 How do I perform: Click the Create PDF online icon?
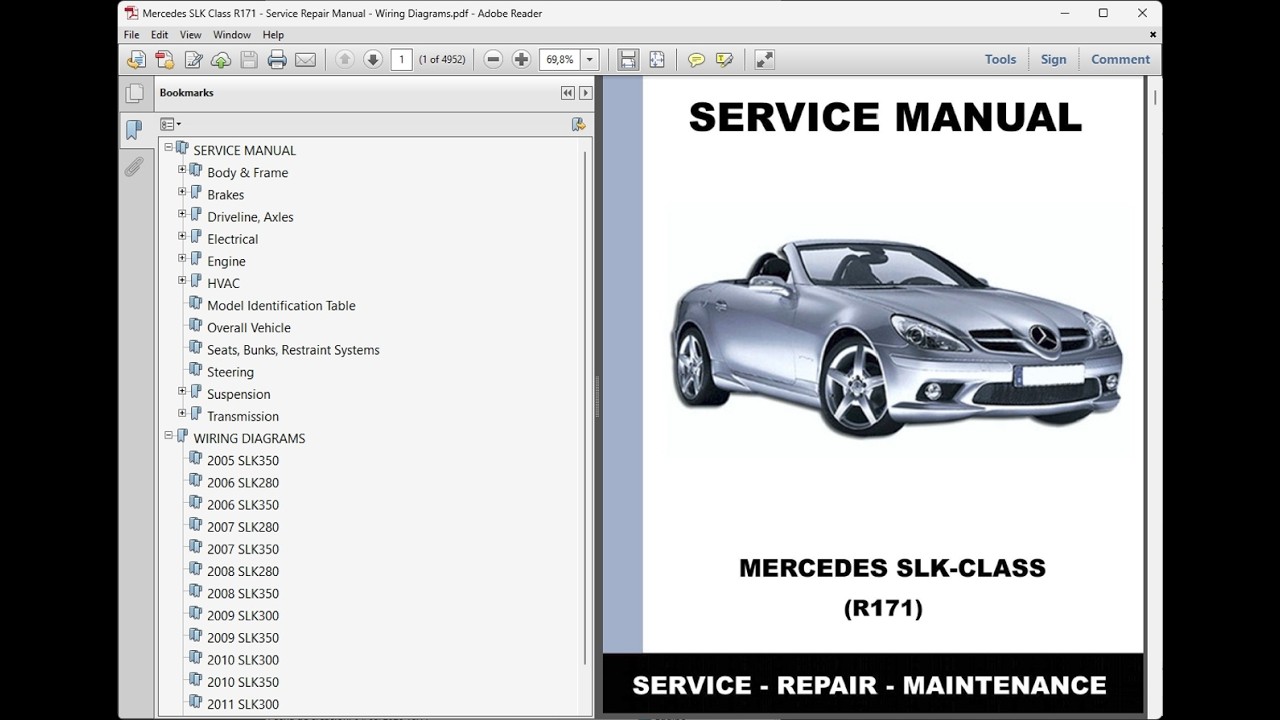(x=165, y=60)
